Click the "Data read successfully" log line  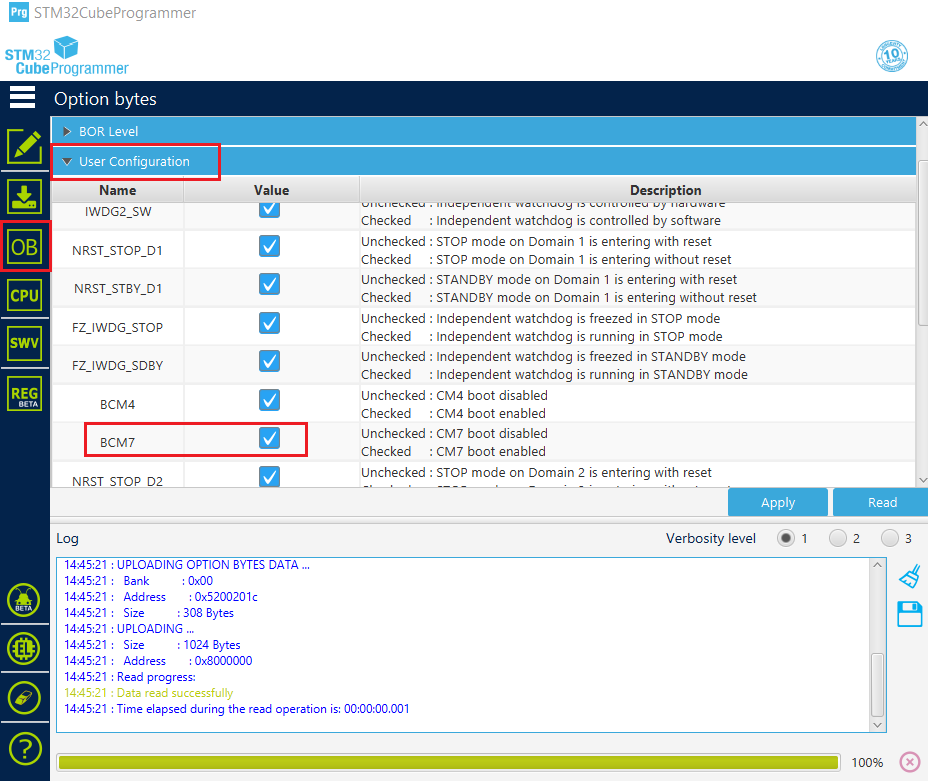click(149, 693)
